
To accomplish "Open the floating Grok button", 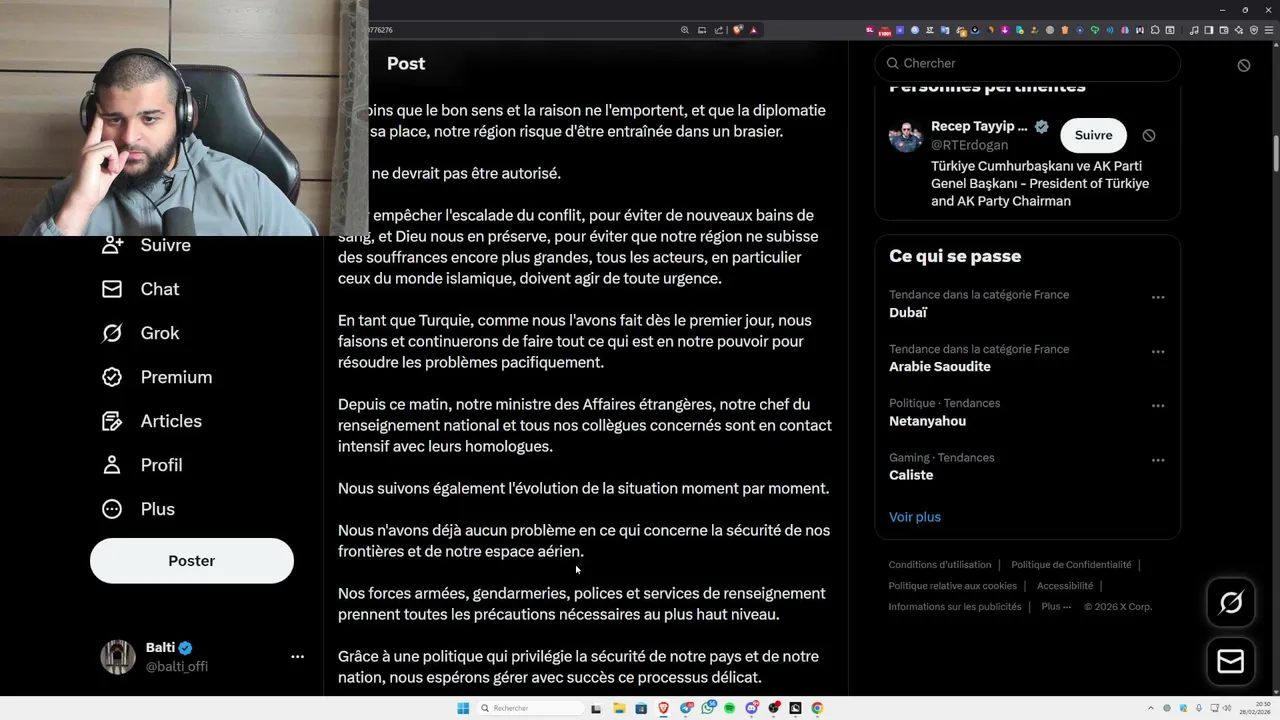I will (1231, 602).
